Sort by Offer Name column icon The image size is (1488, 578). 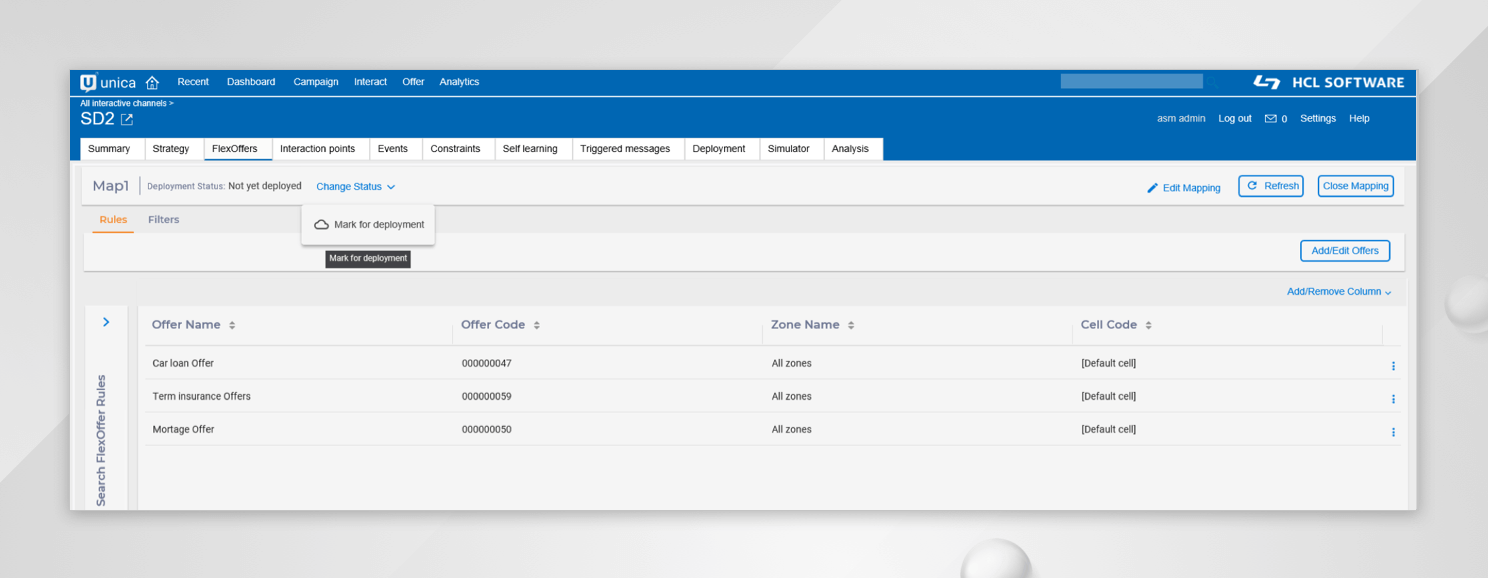232,326
